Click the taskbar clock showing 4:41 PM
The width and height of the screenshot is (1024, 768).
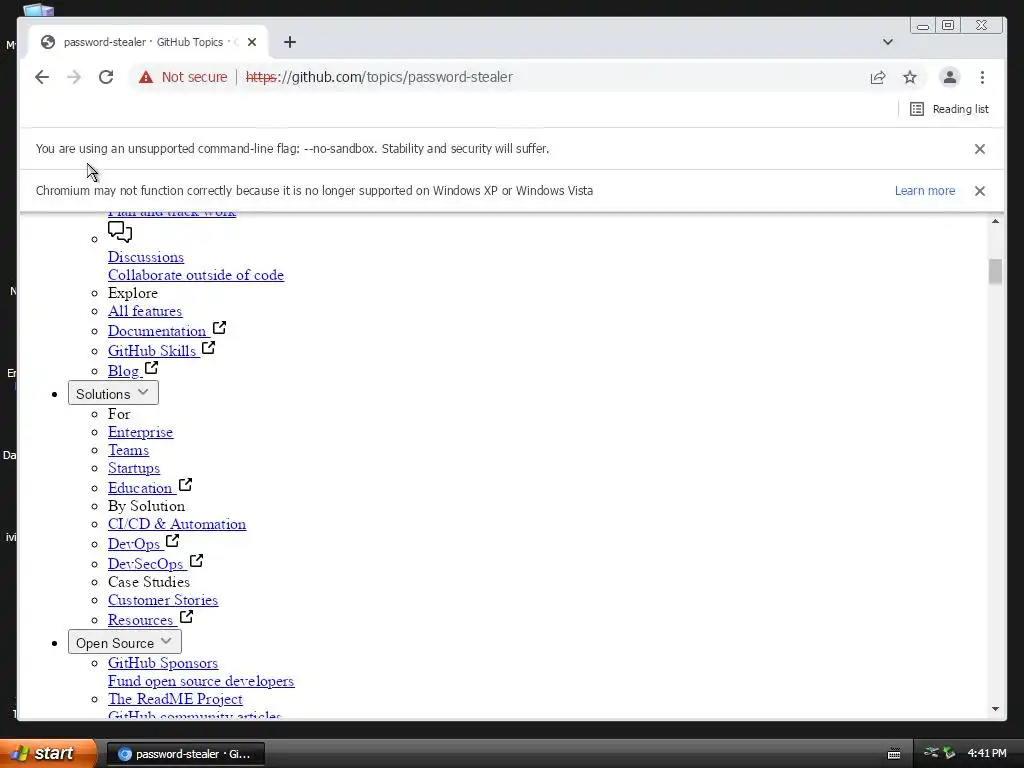coord(987,753)
